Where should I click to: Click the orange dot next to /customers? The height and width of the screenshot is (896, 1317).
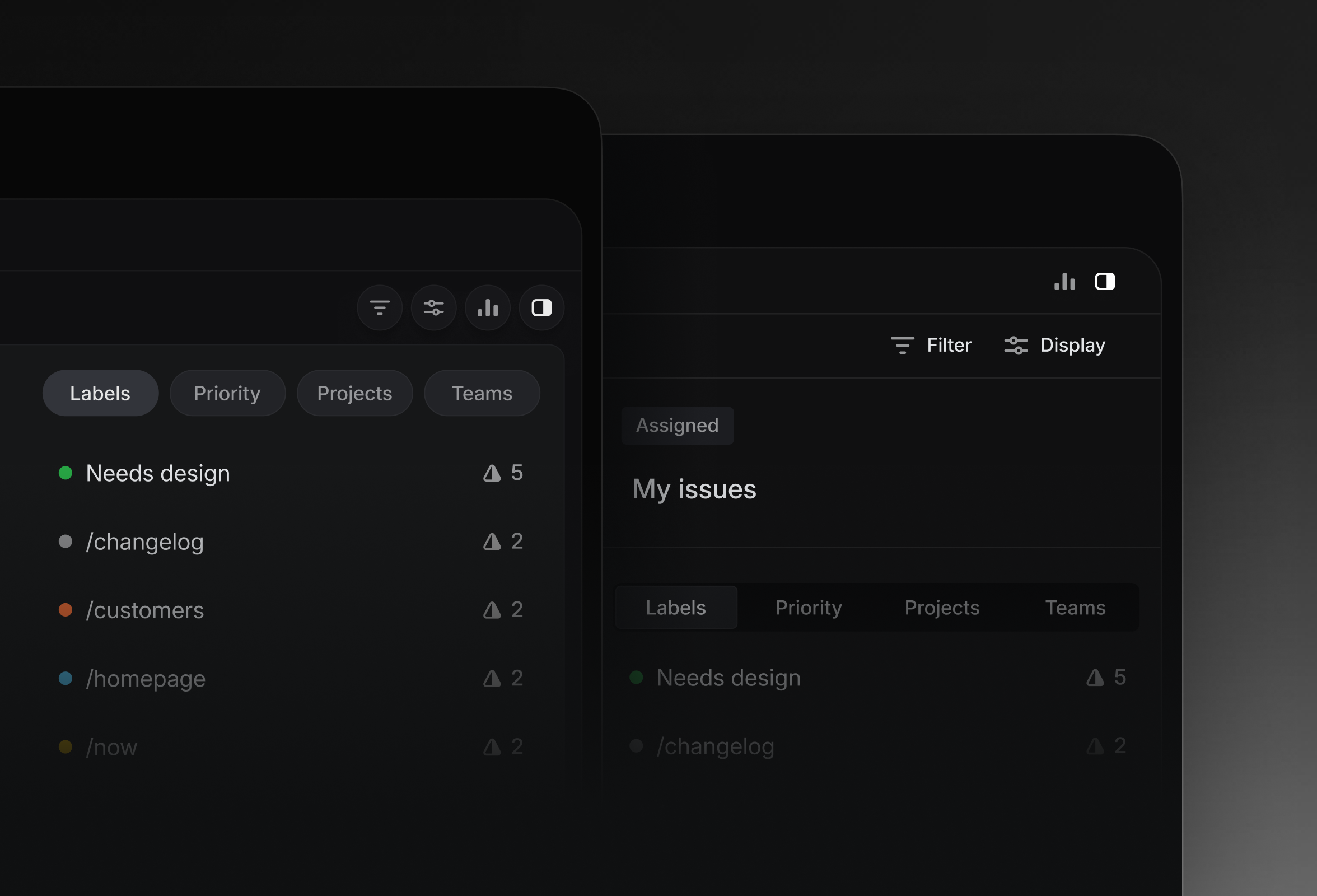pyautogui.click(x=66, y=610)
